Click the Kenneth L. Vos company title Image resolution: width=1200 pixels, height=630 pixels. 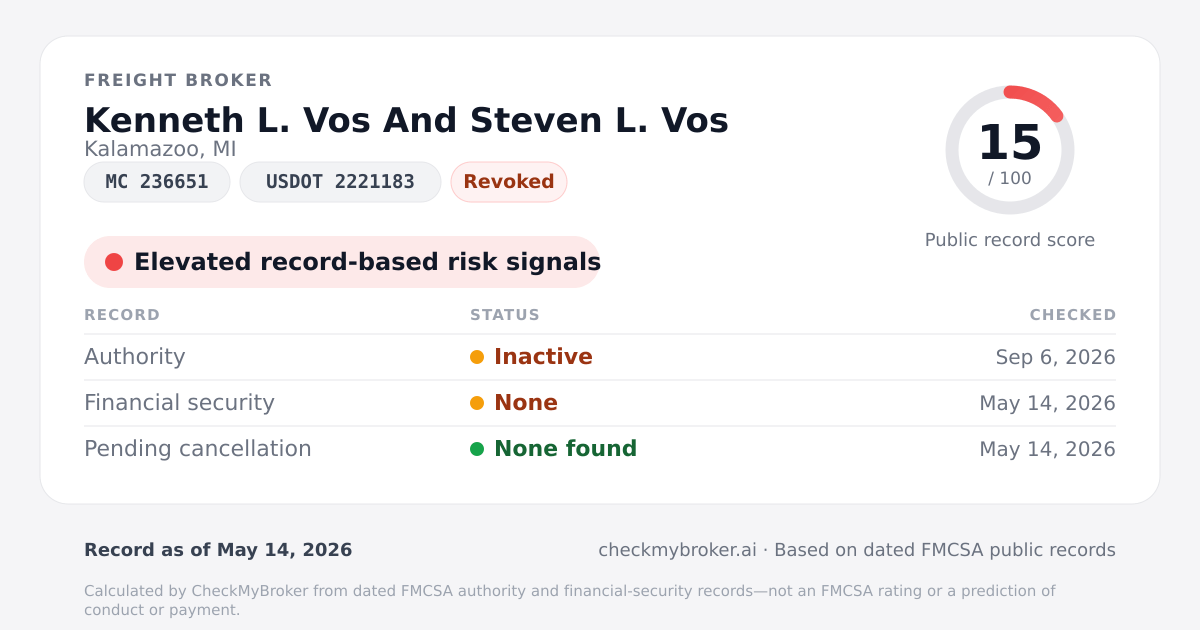click(406, 120)
